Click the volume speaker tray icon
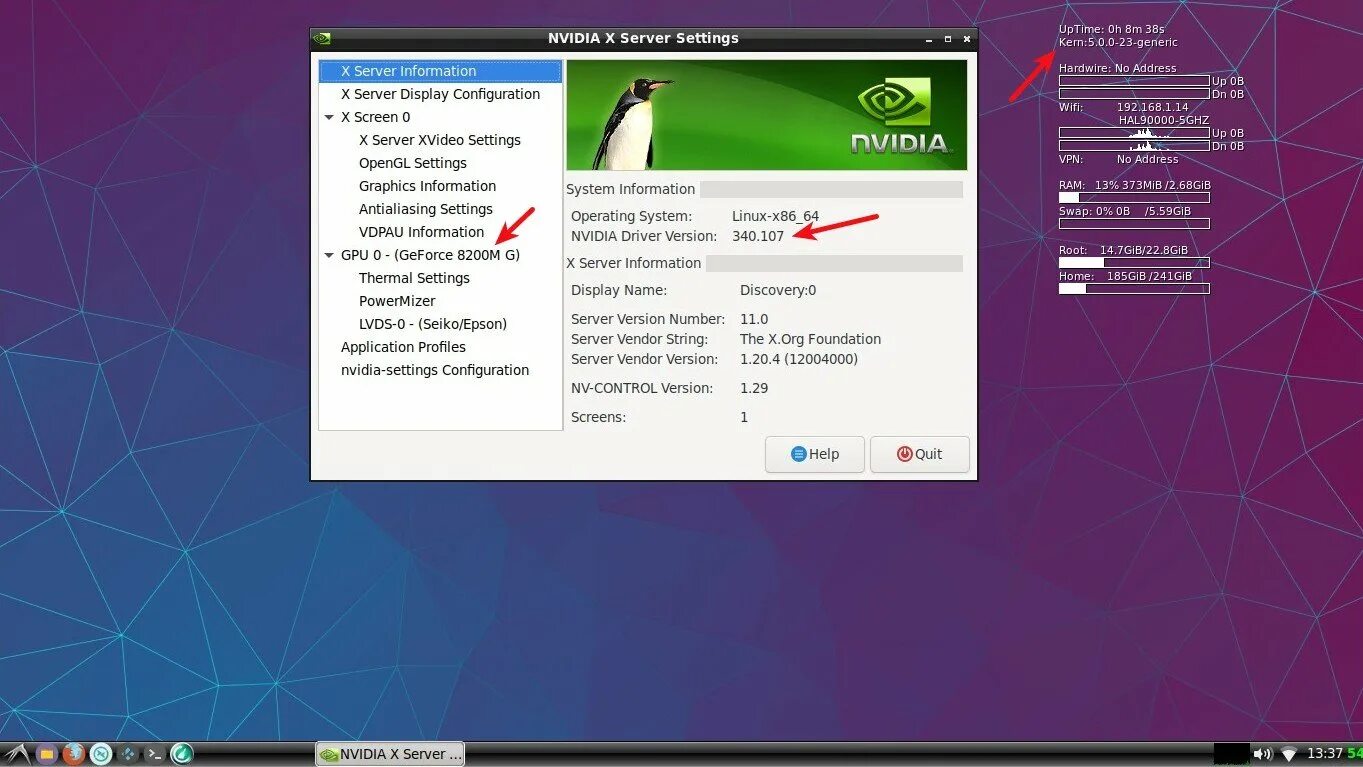Screen dimensions: 1363x767 1263,754
